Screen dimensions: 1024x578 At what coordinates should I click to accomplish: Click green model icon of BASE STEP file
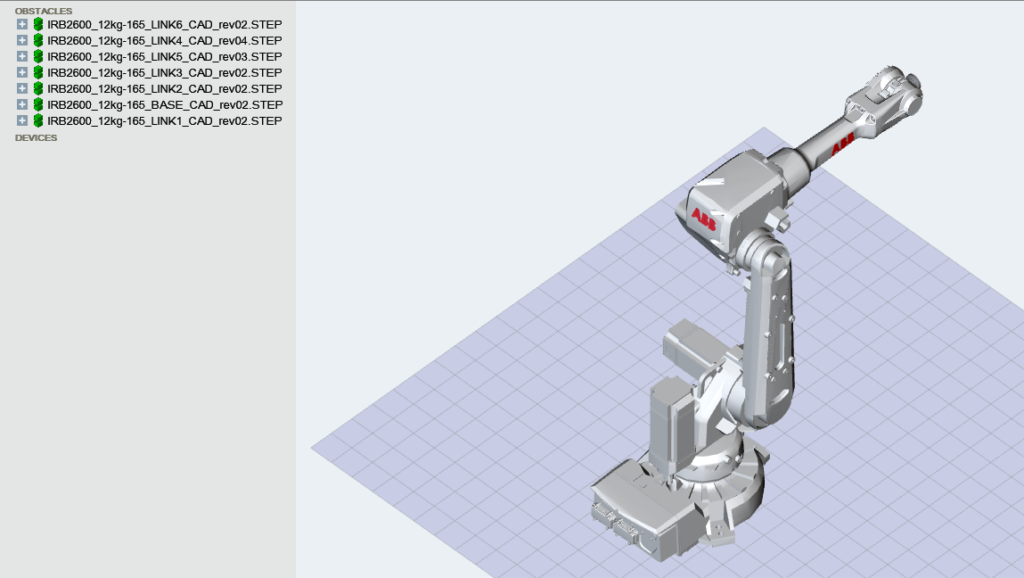pos(39,104)
